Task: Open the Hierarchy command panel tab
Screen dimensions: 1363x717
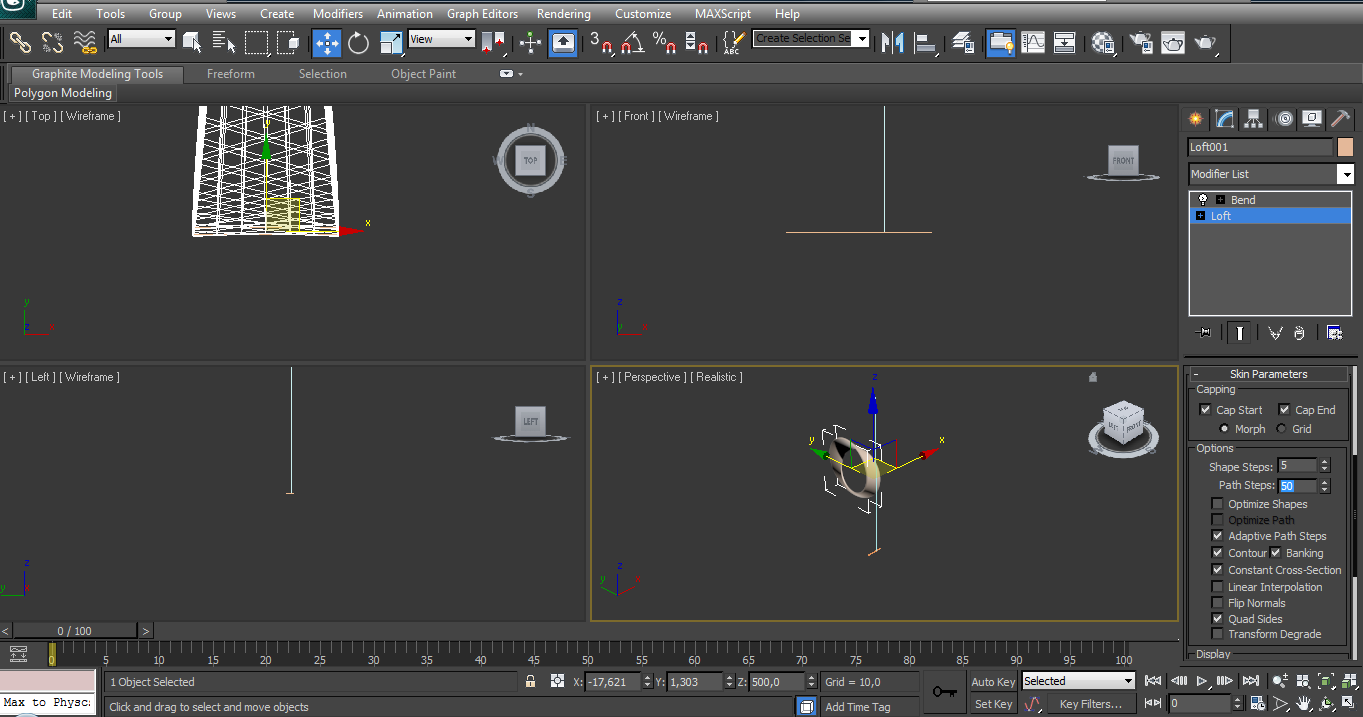Action: click(1254, 119)
